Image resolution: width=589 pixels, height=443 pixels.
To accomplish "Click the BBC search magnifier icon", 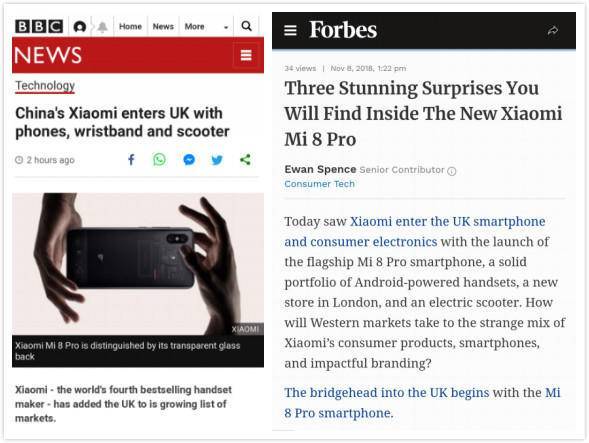I will click(x=246, y=26).
